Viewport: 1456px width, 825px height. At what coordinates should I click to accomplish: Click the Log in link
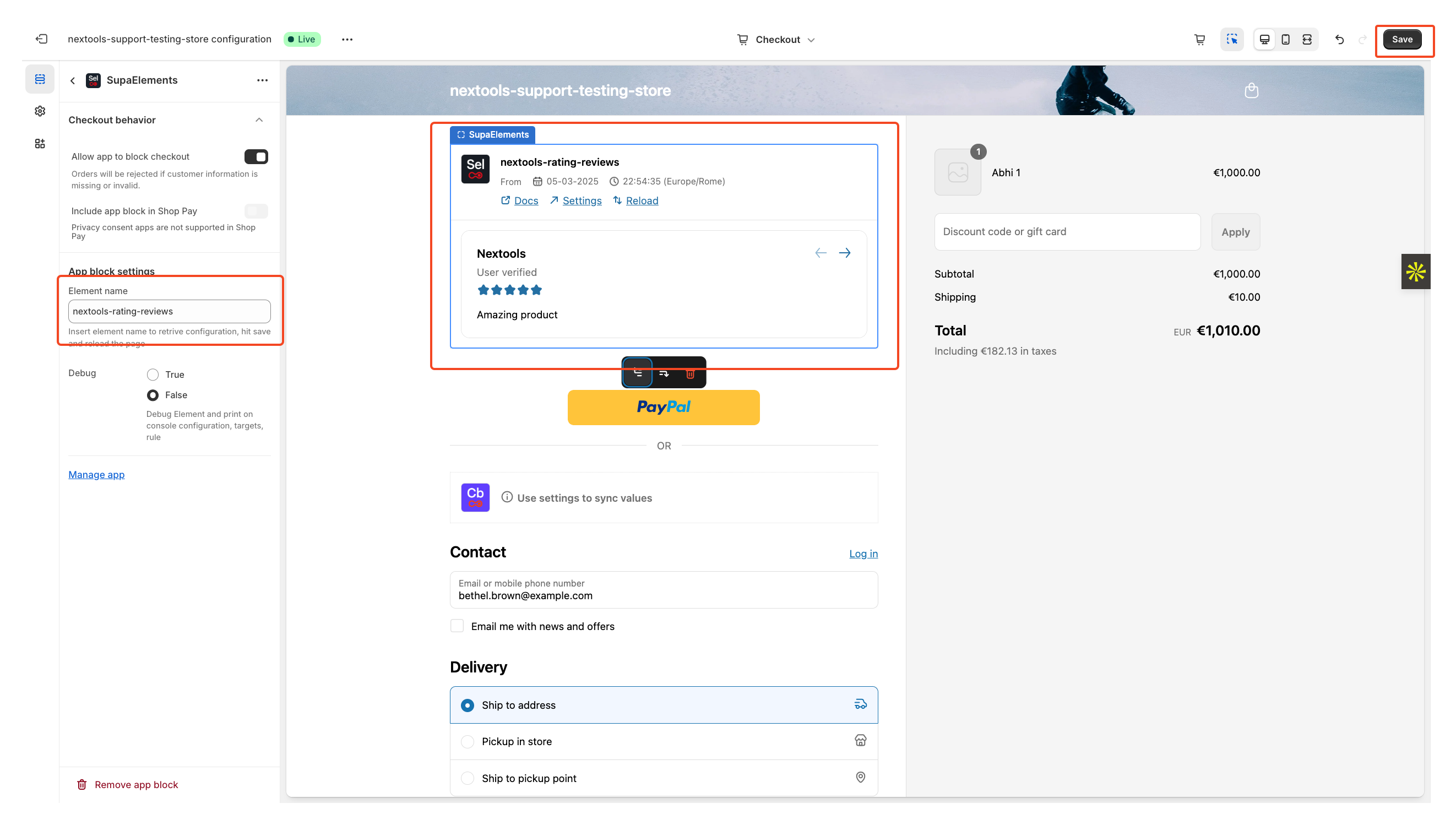(x=863, y=553)
